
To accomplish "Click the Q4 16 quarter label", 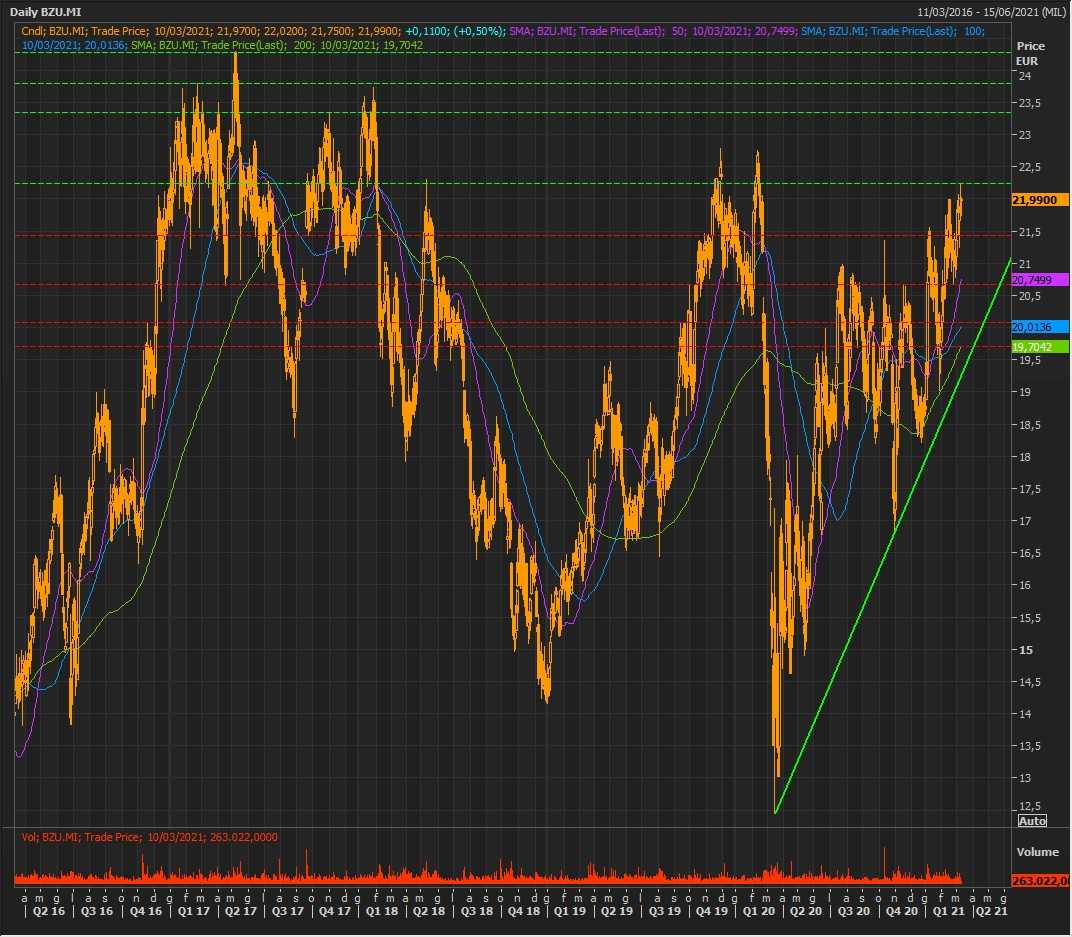I will click(146, 911).
